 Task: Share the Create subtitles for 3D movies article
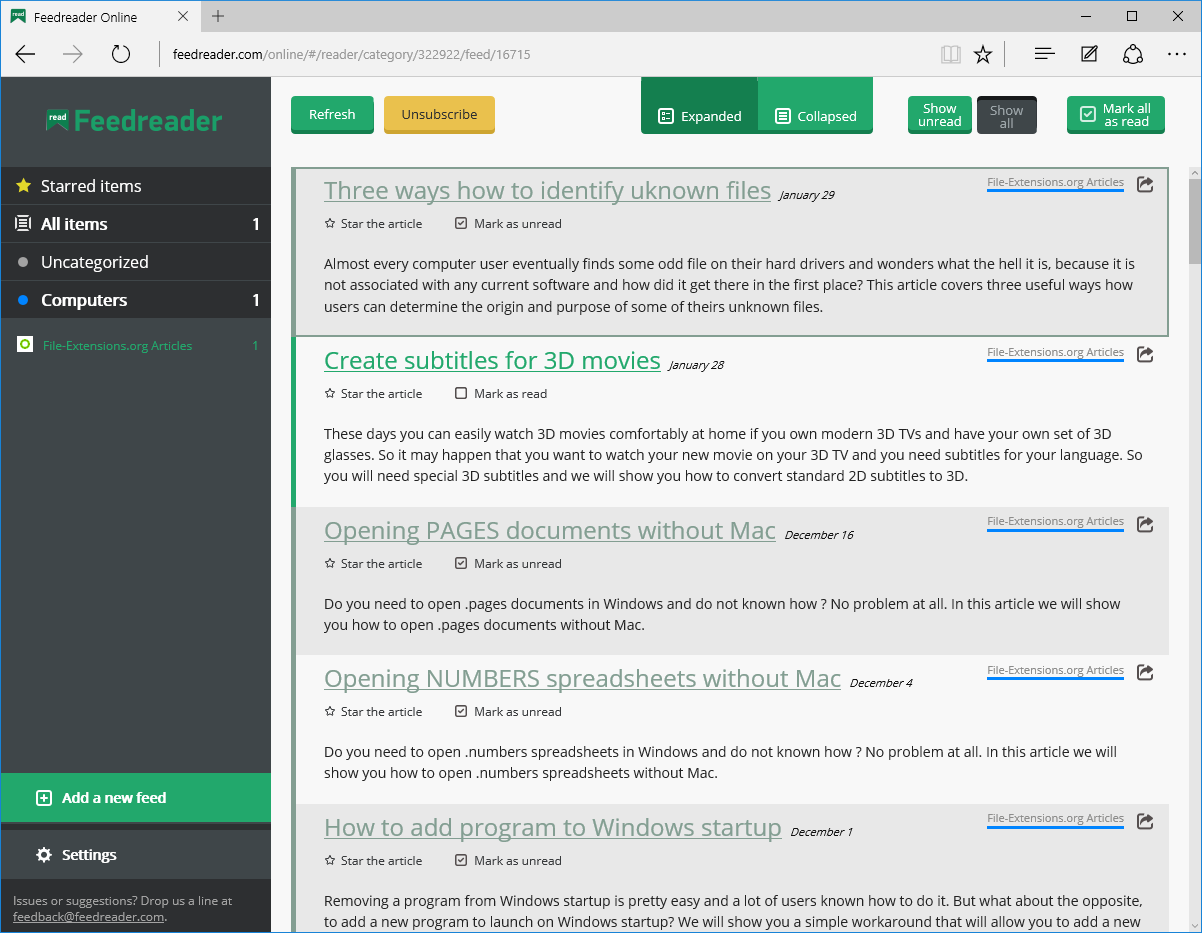tap(1144, 354)
